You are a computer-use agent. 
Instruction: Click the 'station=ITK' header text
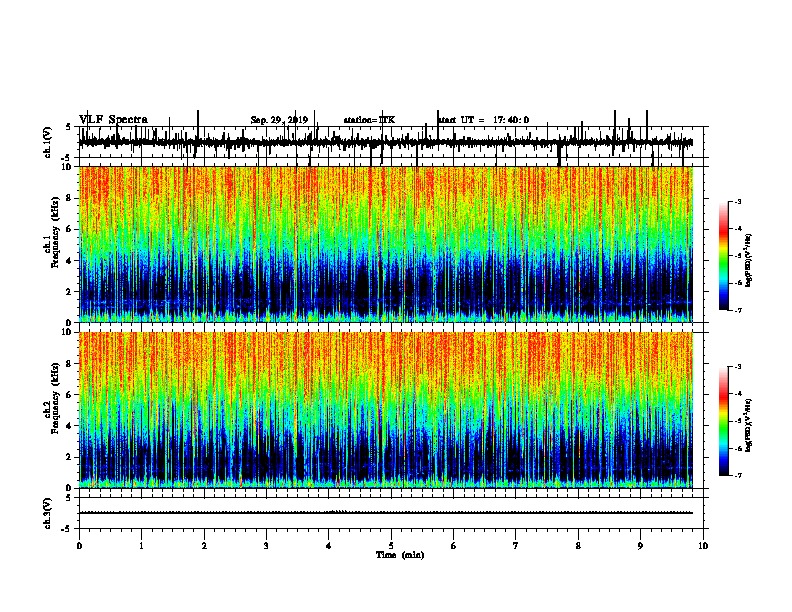click(369, 120)
